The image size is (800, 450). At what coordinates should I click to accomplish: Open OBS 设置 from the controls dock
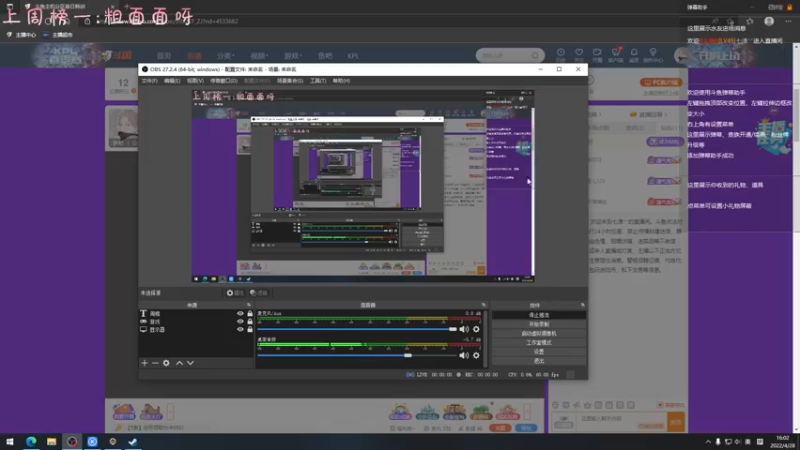click(539, 352)
